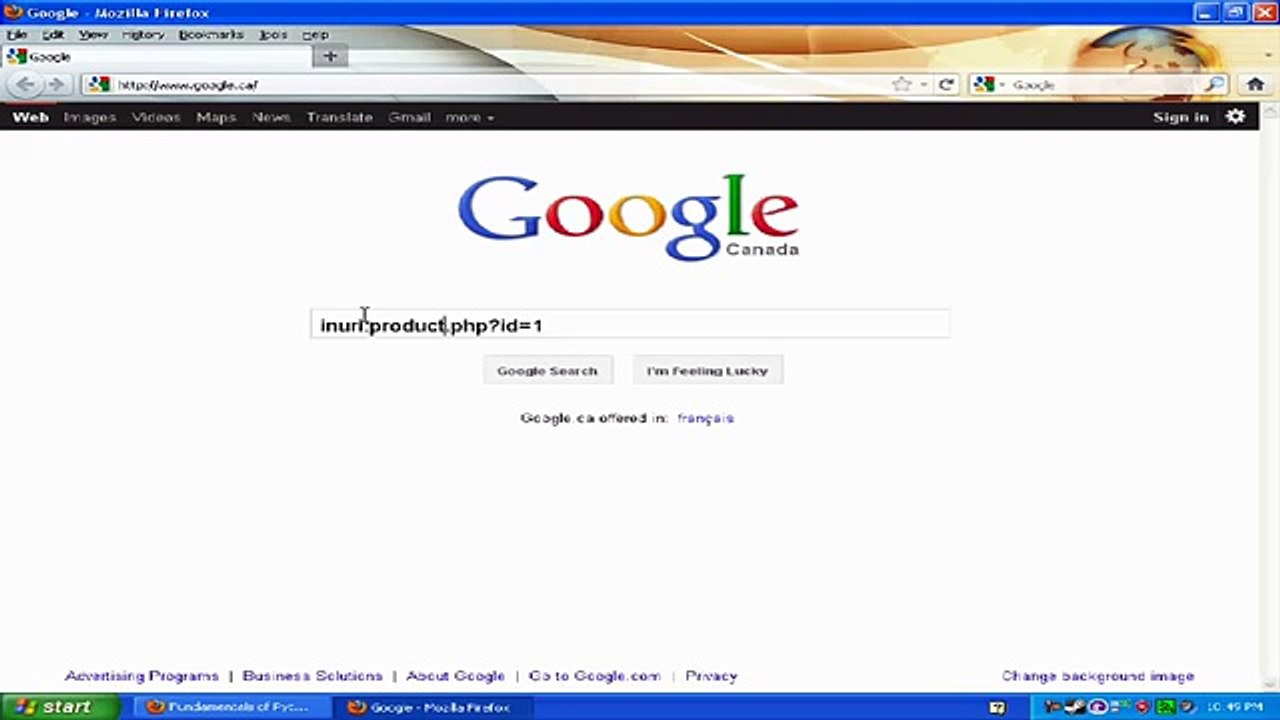Click the Google Search button
This screenshot has height=720, width=1280.
pyautogui.click(x=547, y=370)
